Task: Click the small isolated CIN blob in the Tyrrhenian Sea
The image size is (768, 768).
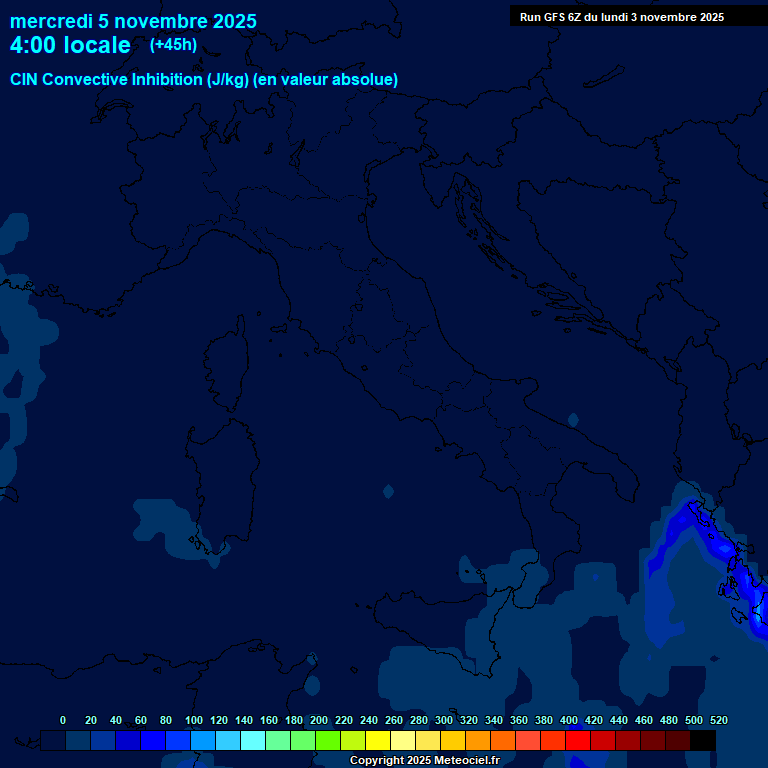Action: tap(388, 491)
